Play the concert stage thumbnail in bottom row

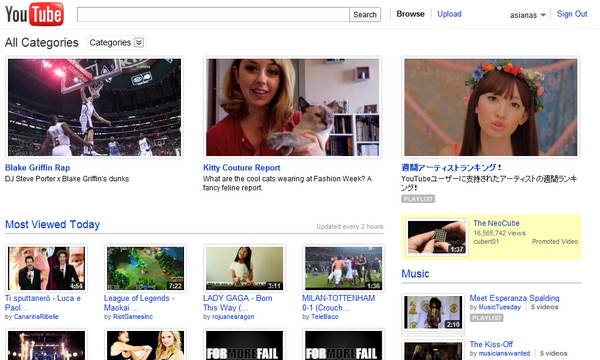pos(46,345)
